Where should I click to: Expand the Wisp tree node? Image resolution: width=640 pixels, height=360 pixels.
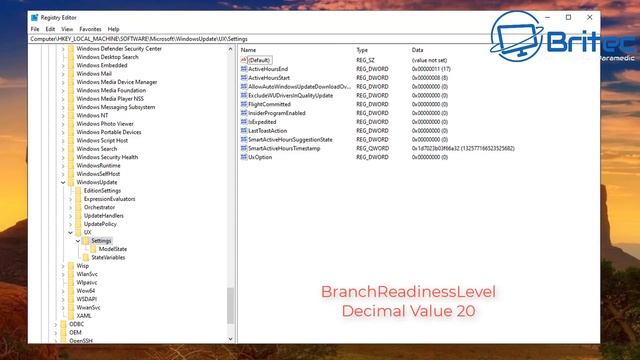tap(63, 266)
